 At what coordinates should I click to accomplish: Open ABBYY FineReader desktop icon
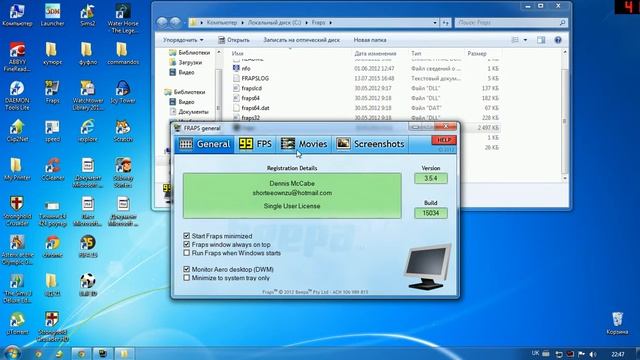click(x=17, y=57)
